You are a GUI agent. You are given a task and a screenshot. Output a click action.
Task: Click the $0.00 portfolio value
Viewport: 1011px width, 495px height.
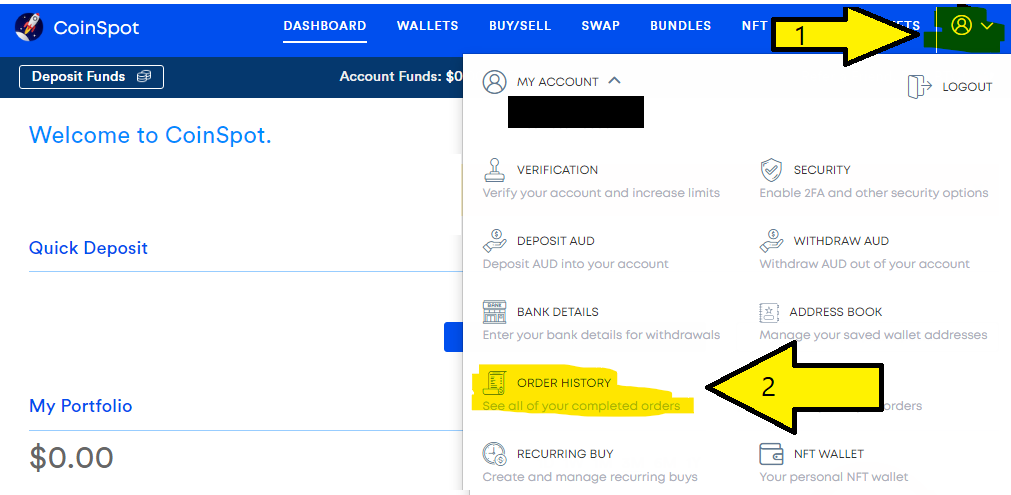(x=72, y=458)
